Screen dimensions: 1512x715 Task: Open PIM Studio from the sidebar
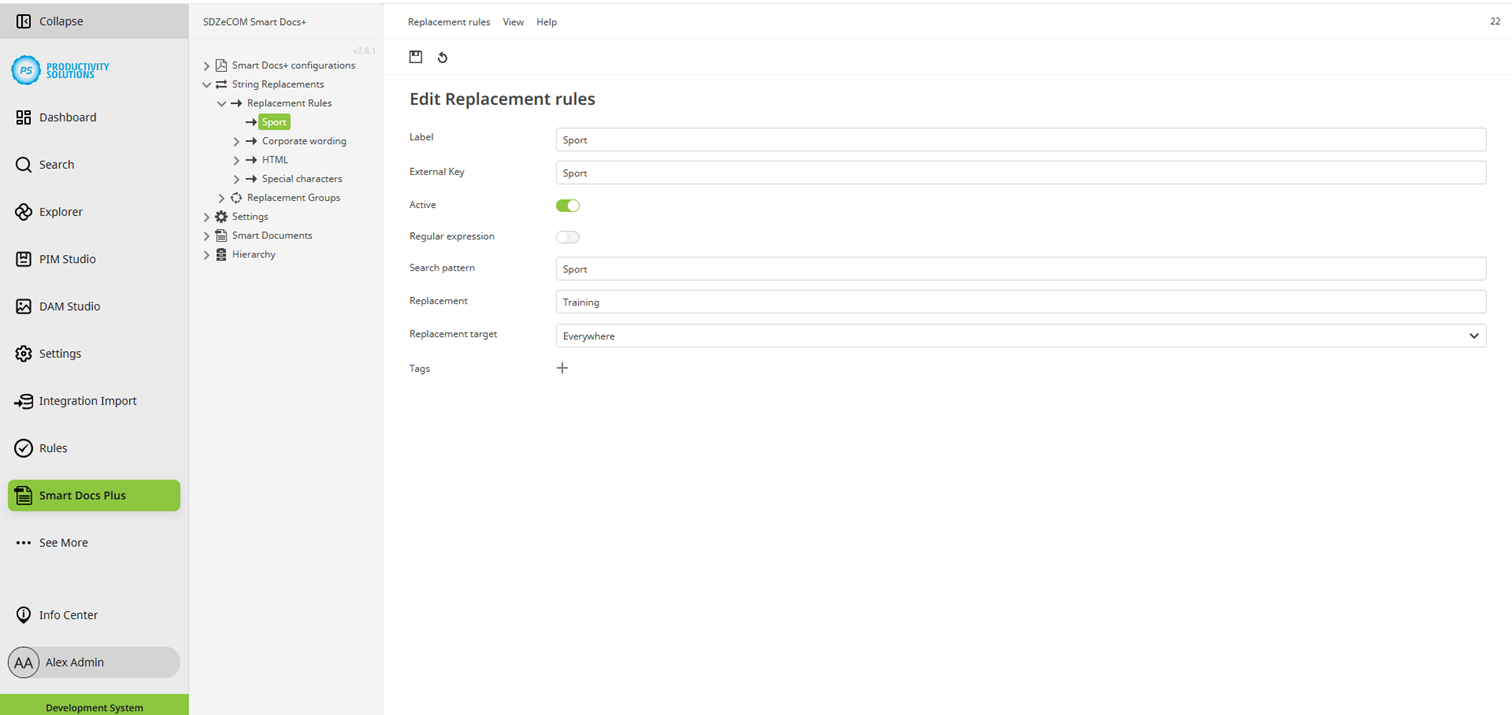coord(23,259)
